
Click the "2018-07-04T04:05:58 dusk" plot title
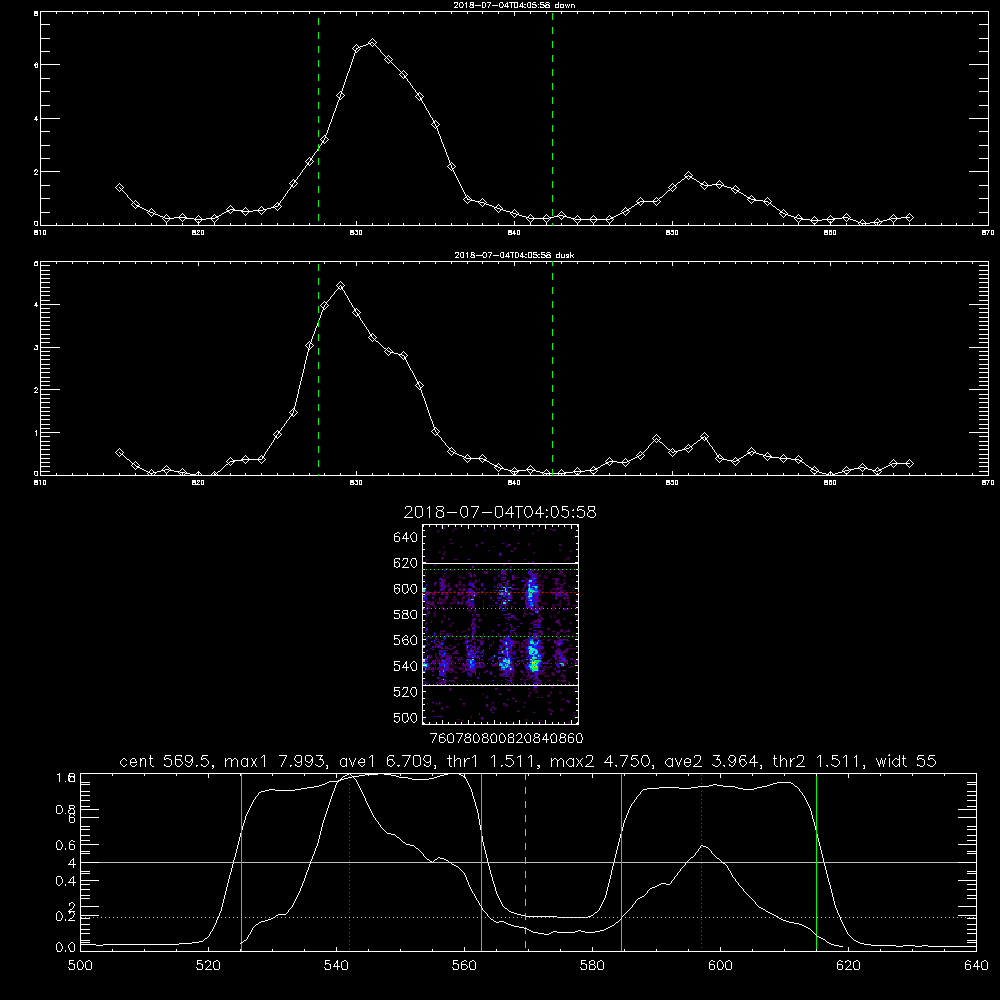(x=514, y=255)
